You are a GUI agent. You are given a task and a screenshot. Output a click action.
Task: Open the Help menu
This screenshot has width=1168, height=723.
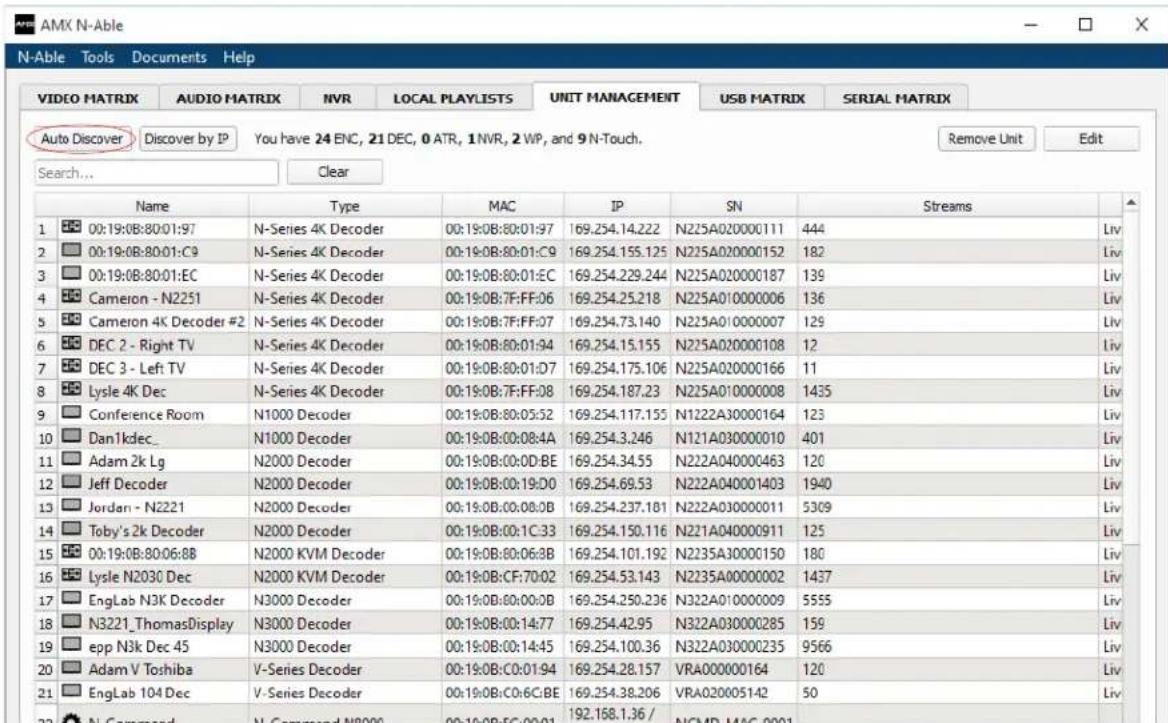click(x=238, y=57)
